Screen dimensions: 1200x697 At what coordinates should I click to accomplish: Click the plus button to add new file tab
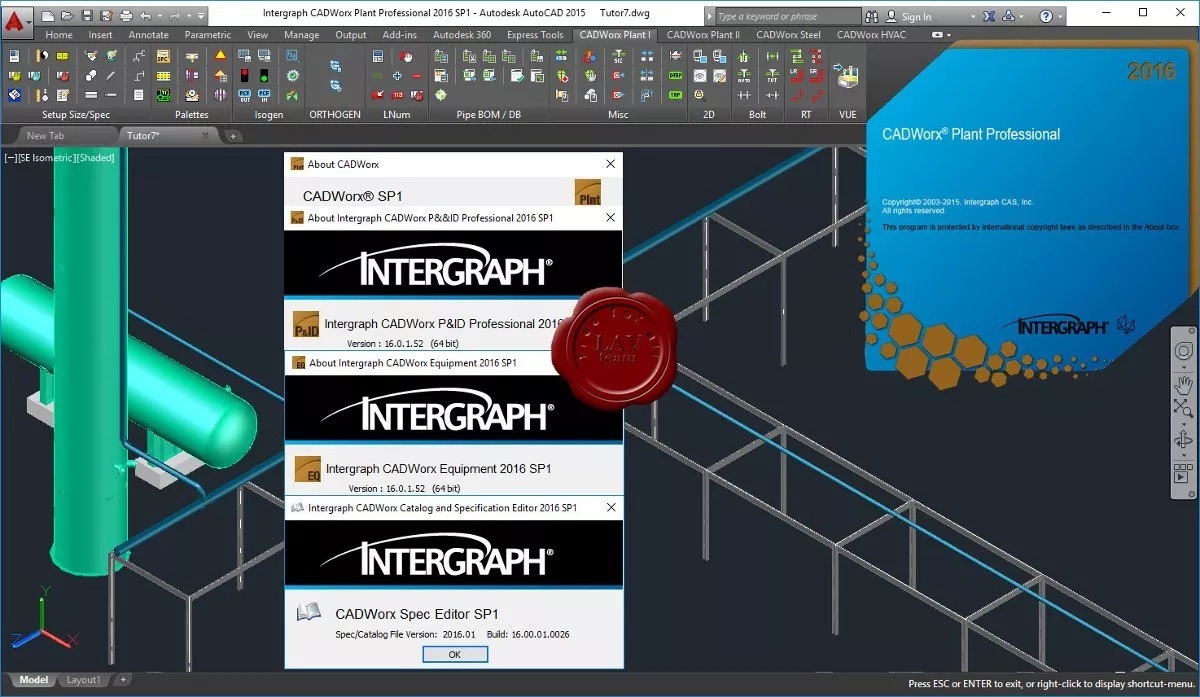click(x=233, y=136)
